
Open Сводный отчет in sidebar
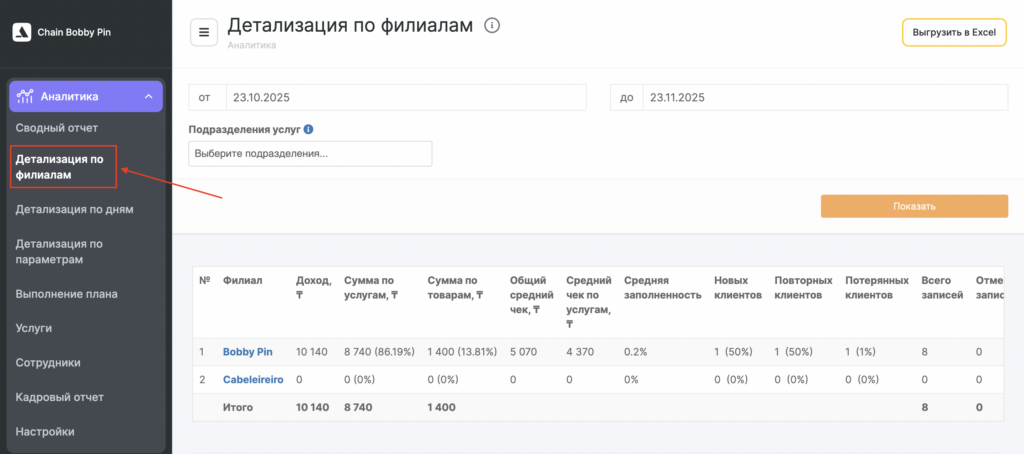click(57, 128)
